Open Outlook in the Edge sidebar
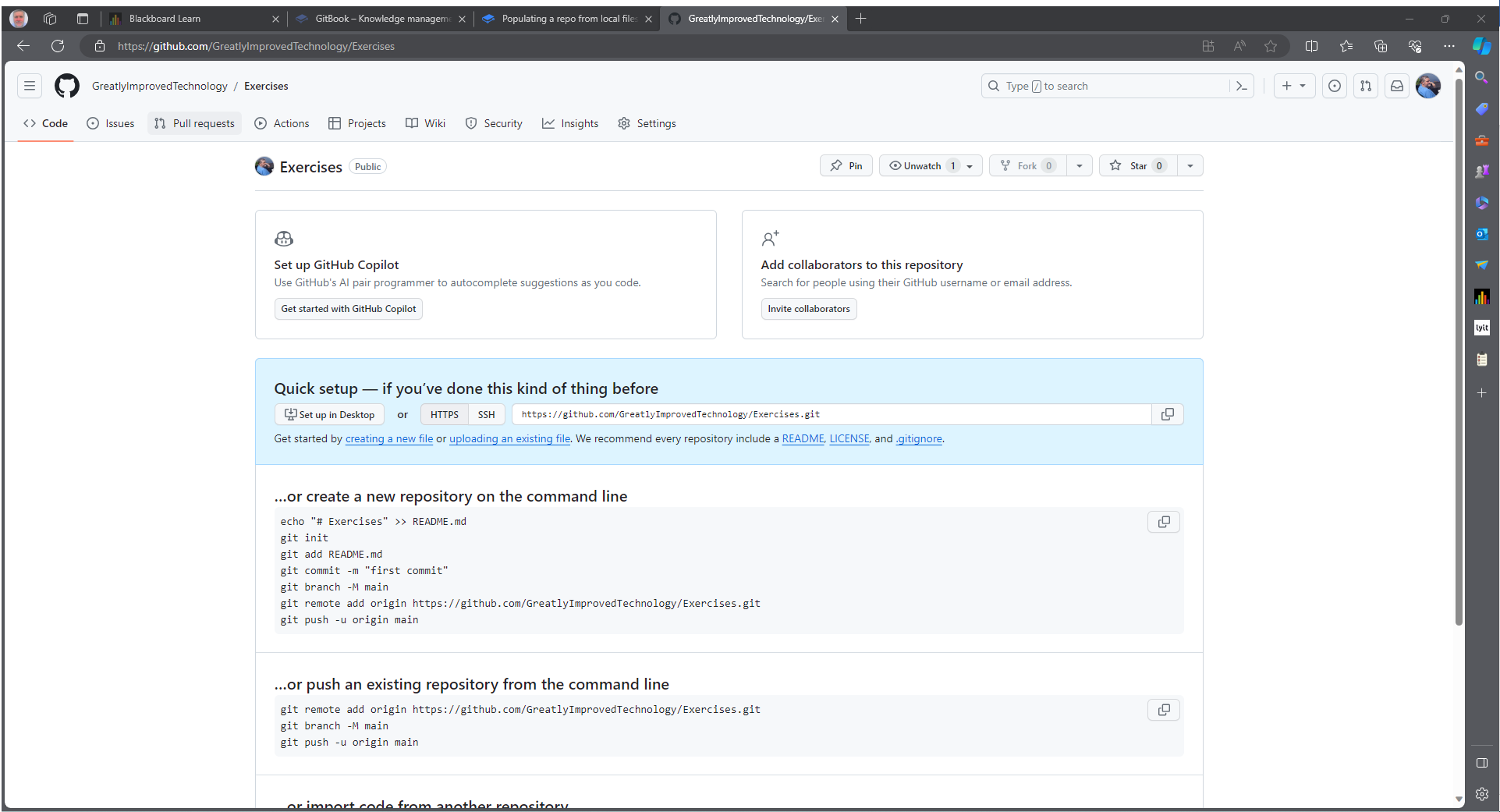Image resolution: width=1500 pixels, height=812 pixels. tap(1482, 233)
